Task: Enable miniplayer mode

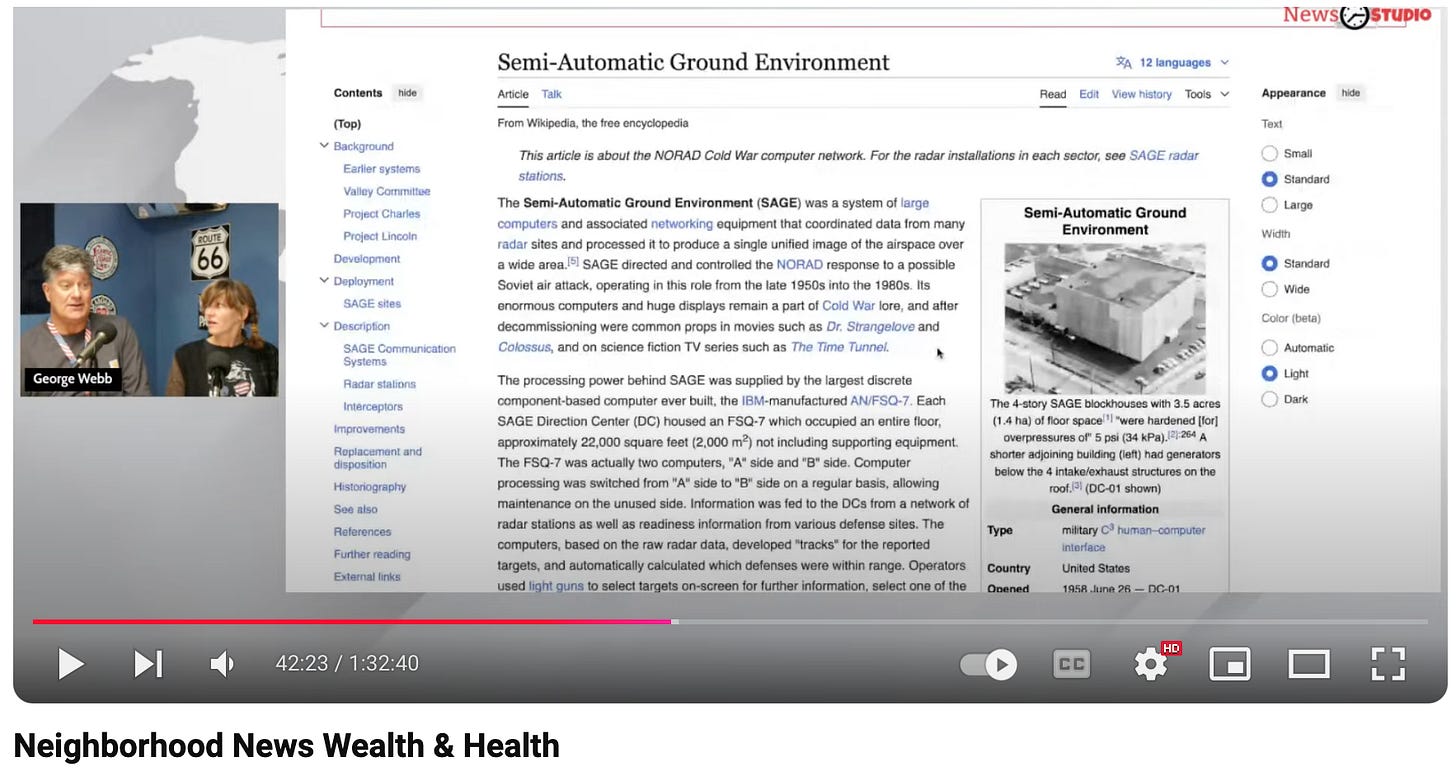Action: pos(1230,664)
